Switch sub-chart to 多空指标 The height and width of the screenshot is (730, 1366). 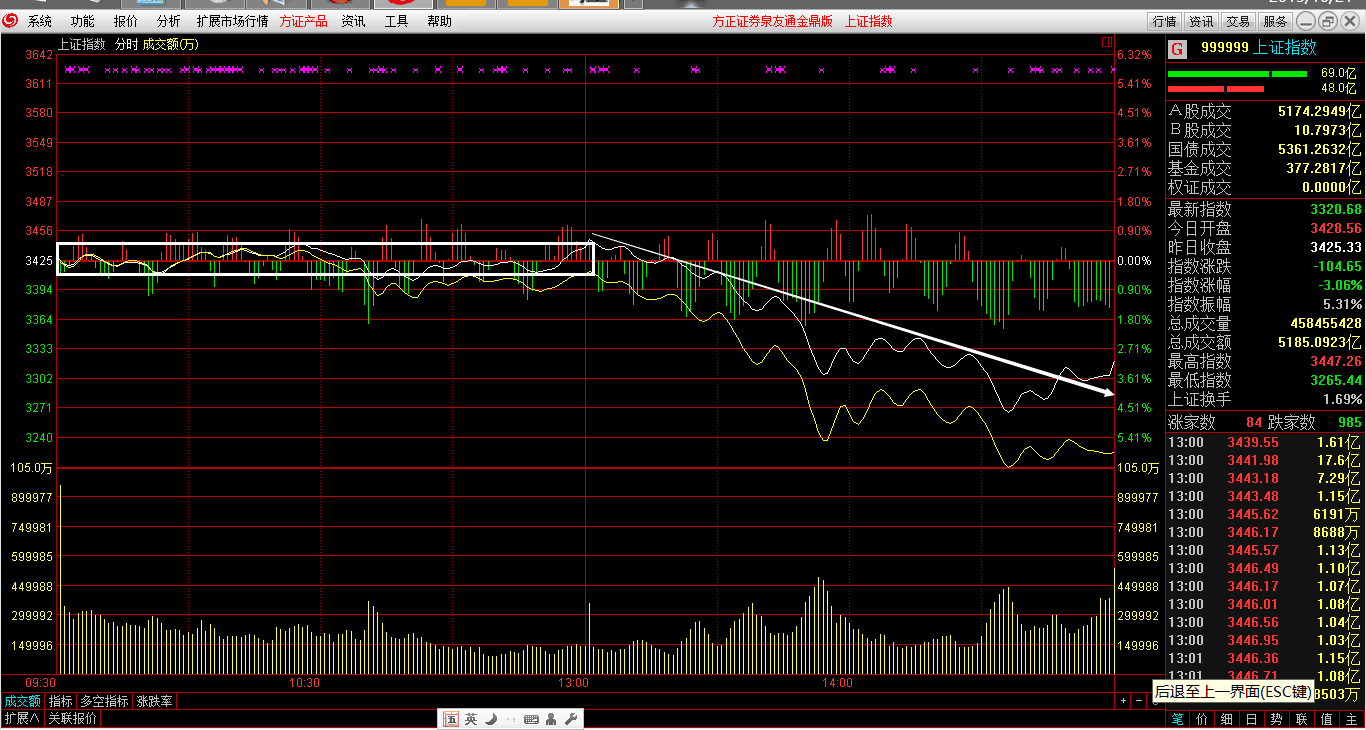(x=104, y=702)
